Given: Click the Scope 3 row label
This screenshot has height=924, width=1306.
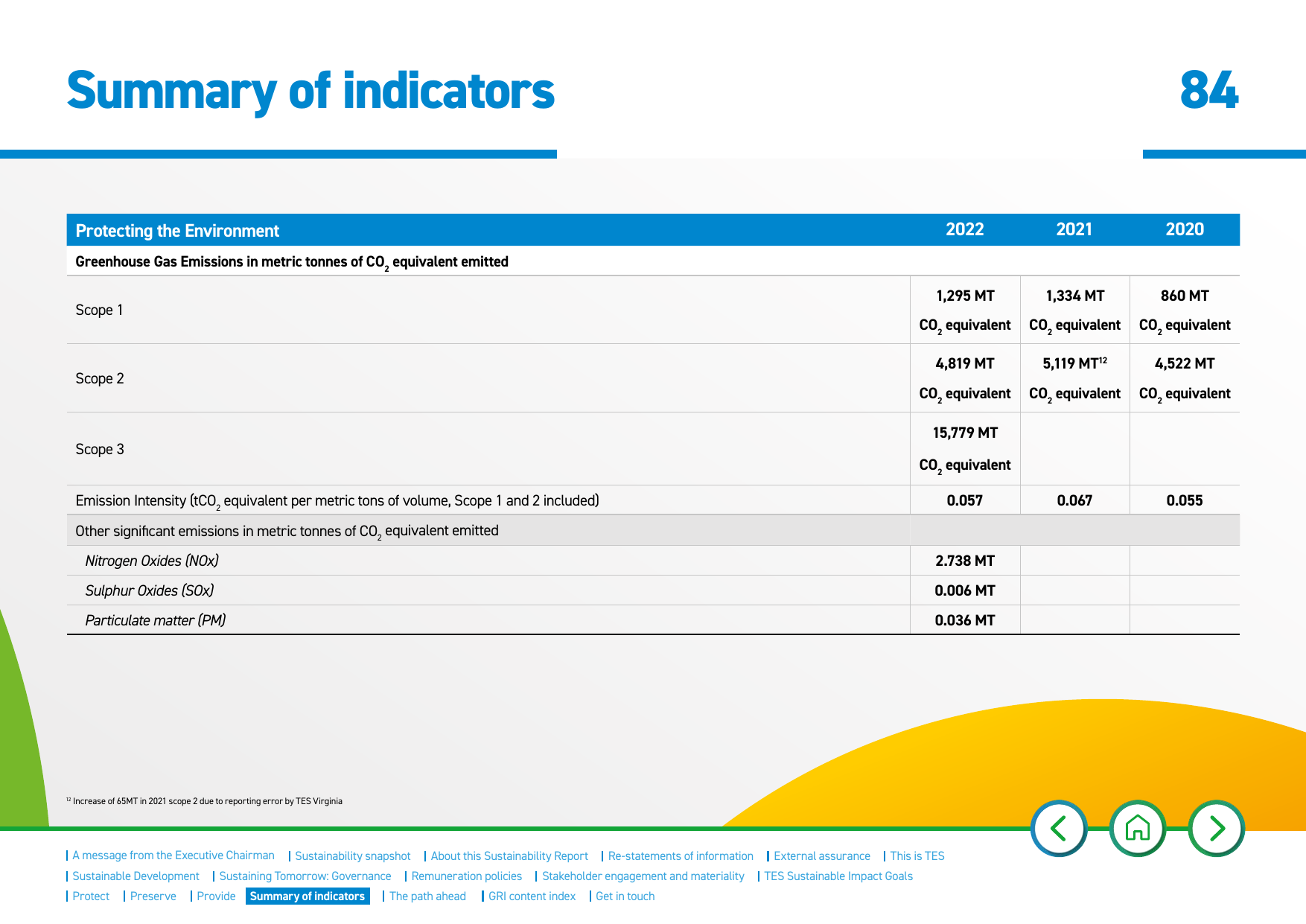Looking at the screenshot, I should 100,449.
